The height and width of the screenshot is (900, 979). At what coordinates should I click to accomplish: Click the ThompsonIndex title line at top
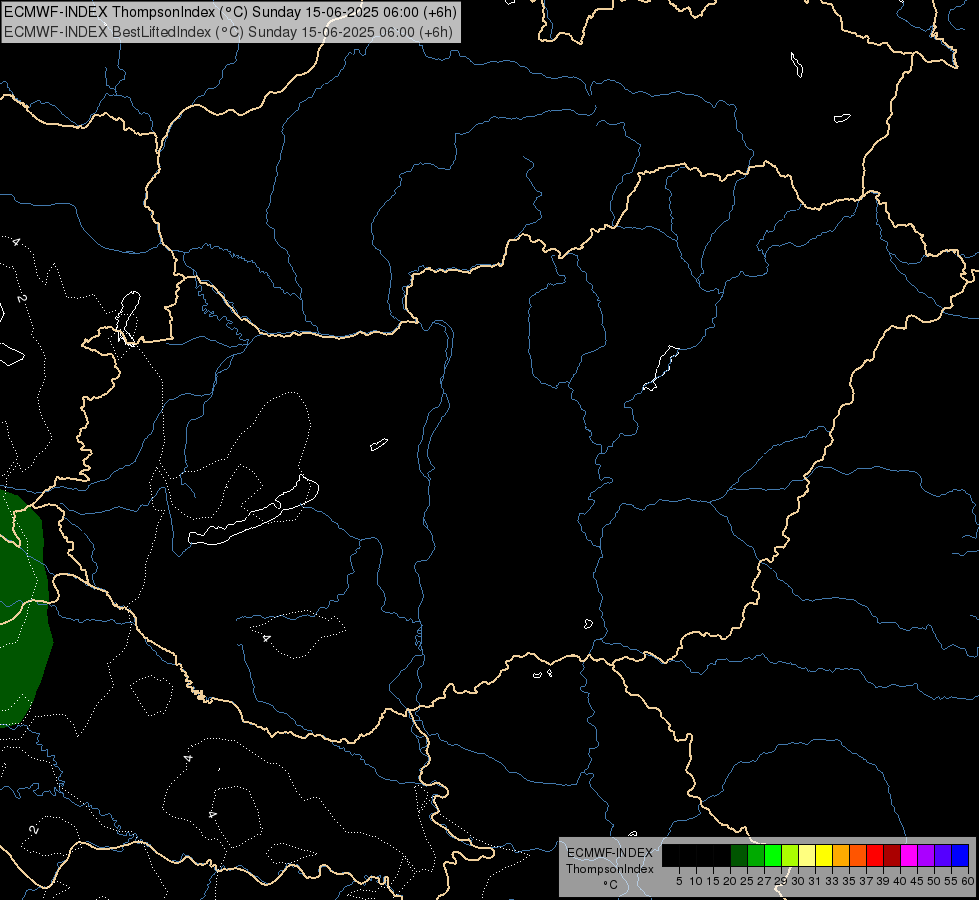click(x=230, y=12)
